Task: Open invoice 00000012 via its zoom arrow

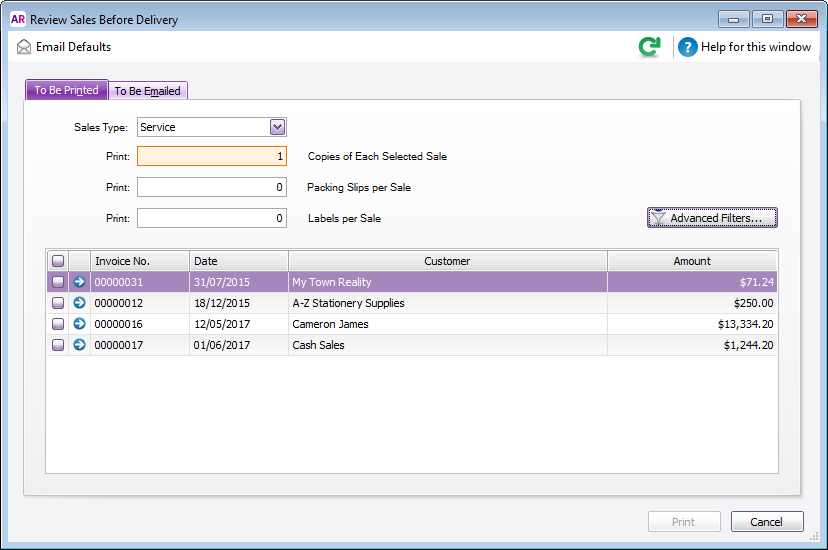Action: tap(79, 303)
